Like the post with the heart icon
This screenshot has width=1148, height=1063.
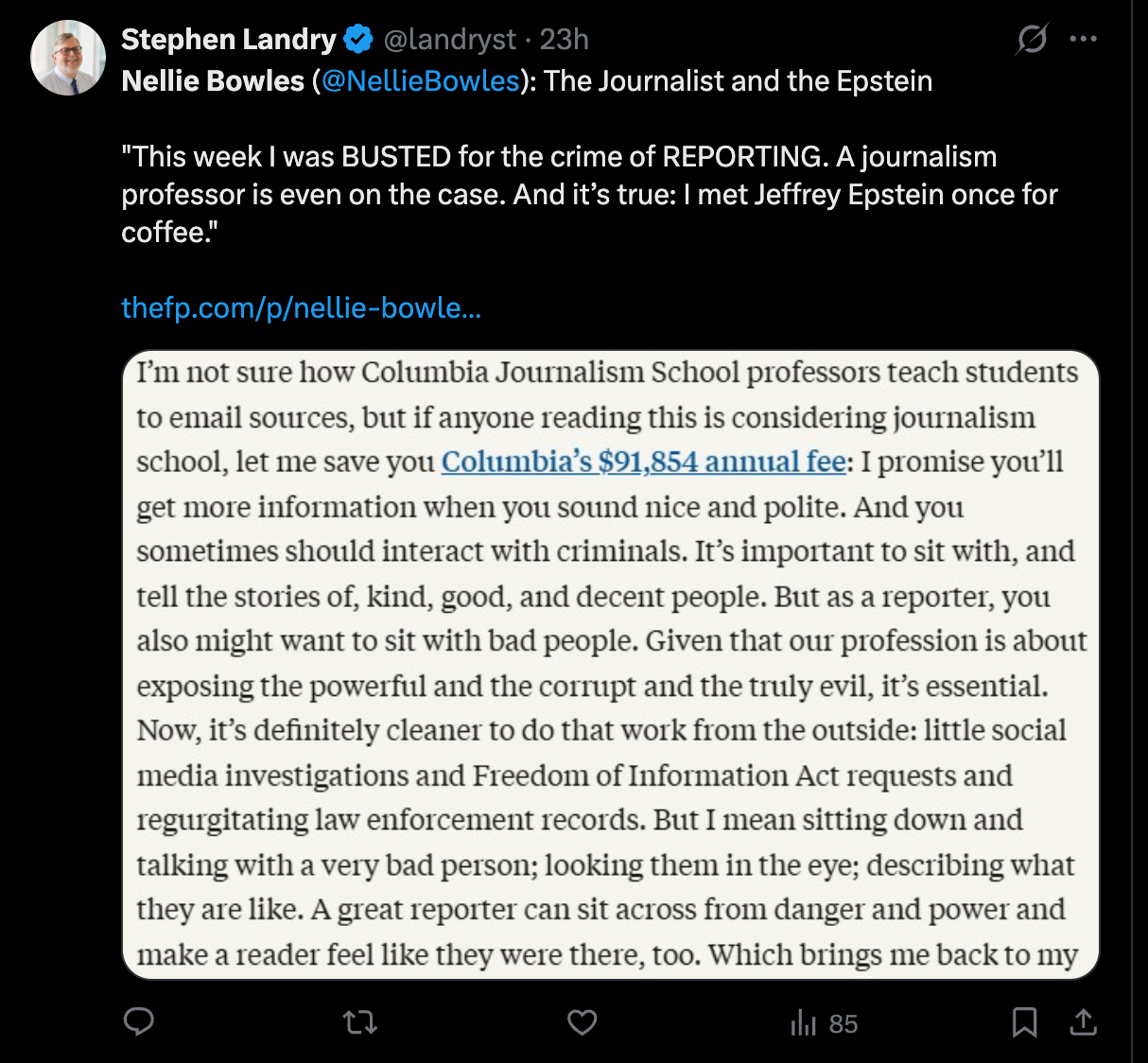pyautogui.click(x=582, y=1022)
